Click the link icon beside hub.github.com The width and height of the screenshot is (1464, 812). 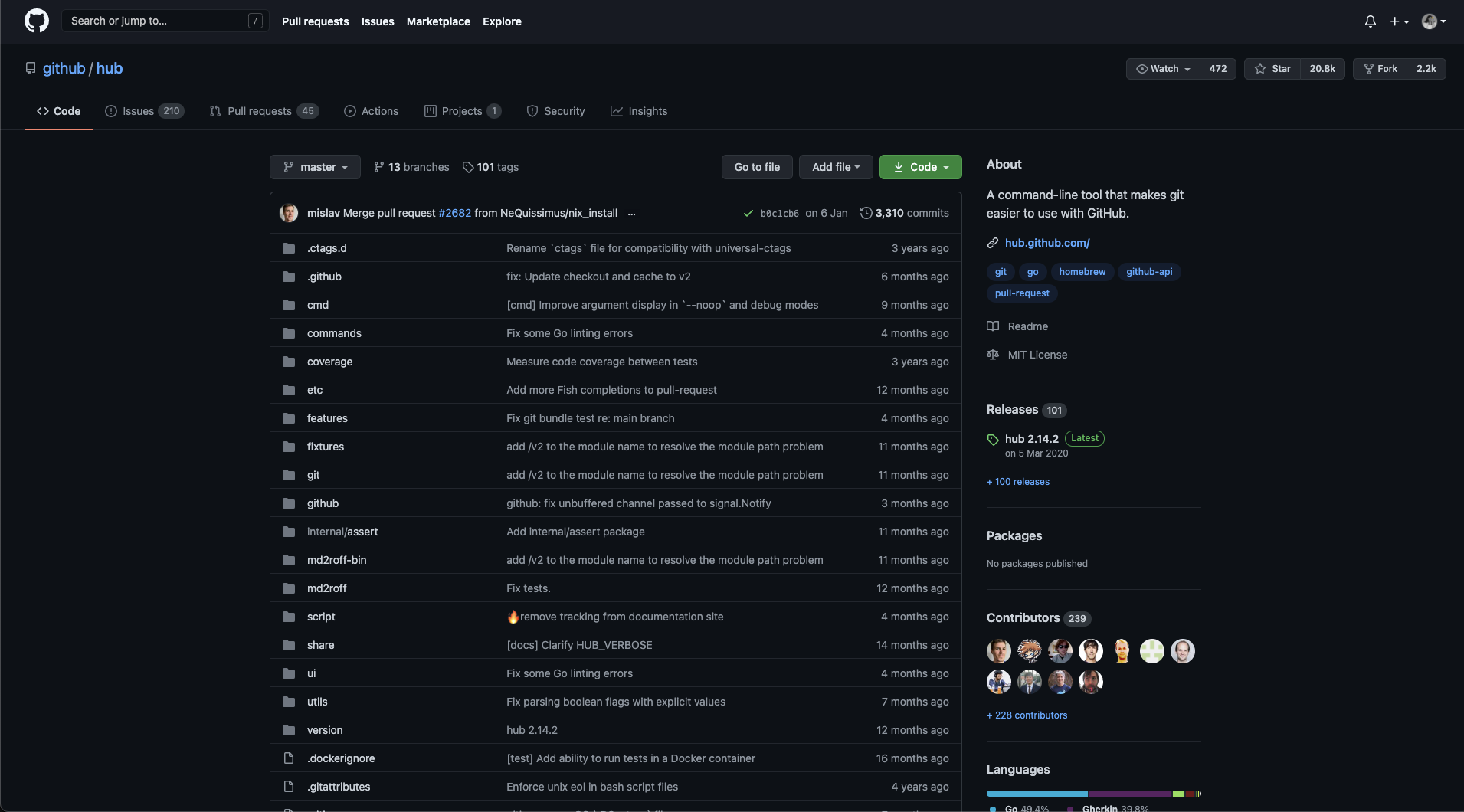(x=993, y=243)
